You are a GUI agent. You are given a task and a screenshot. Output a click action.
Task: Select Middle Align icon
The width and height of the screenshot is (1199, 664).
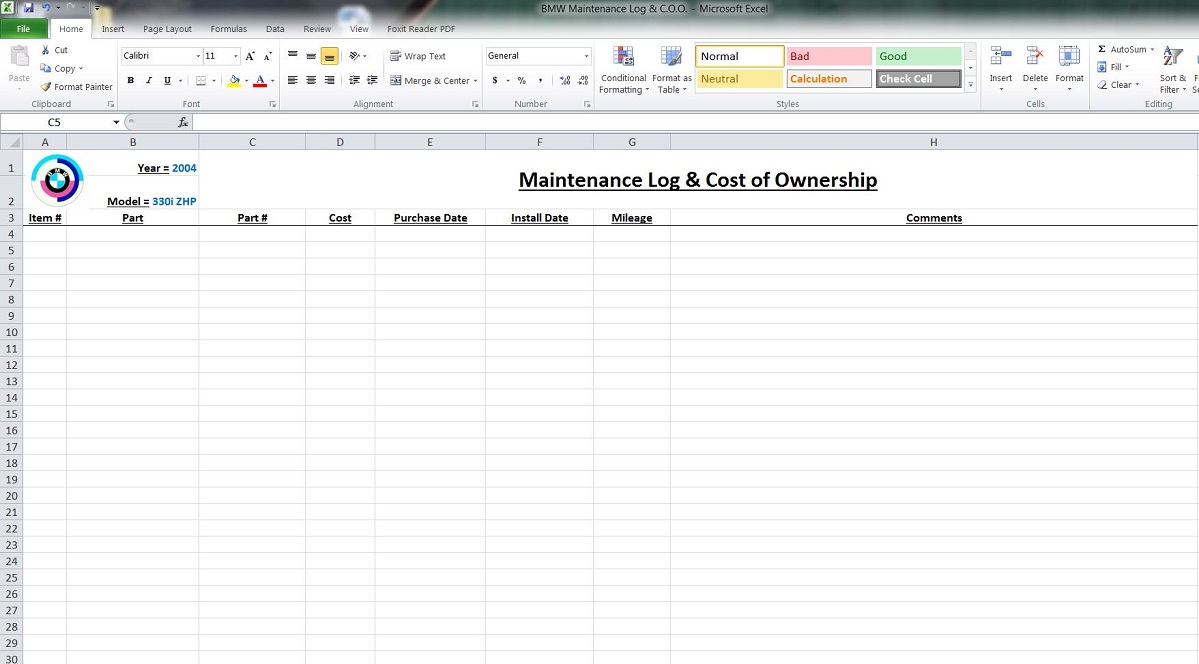(x=311, y=56)
